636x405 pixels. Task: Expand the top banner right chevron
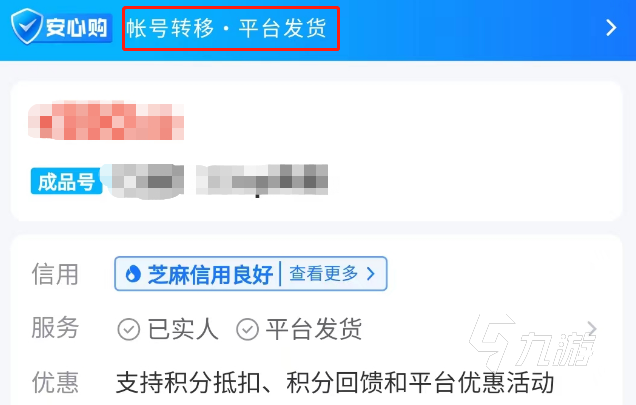tap(611, 28)
